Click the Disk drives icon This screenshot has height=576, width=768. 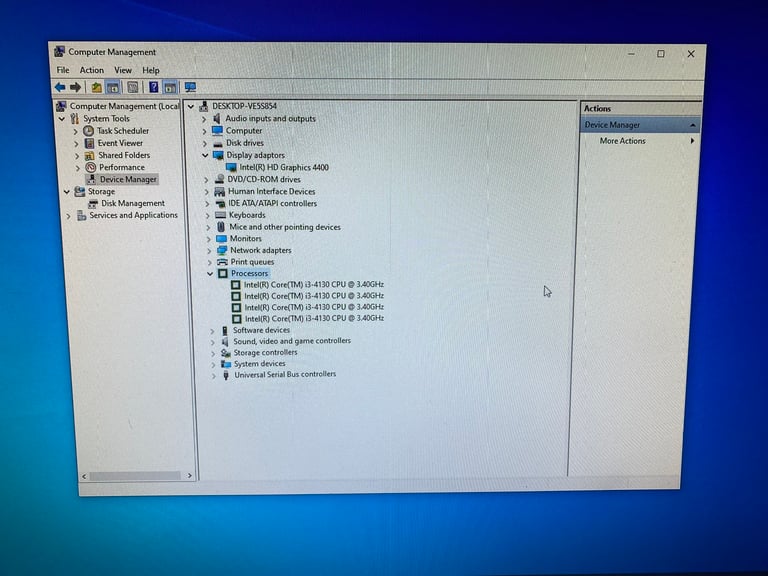[218, 144]
